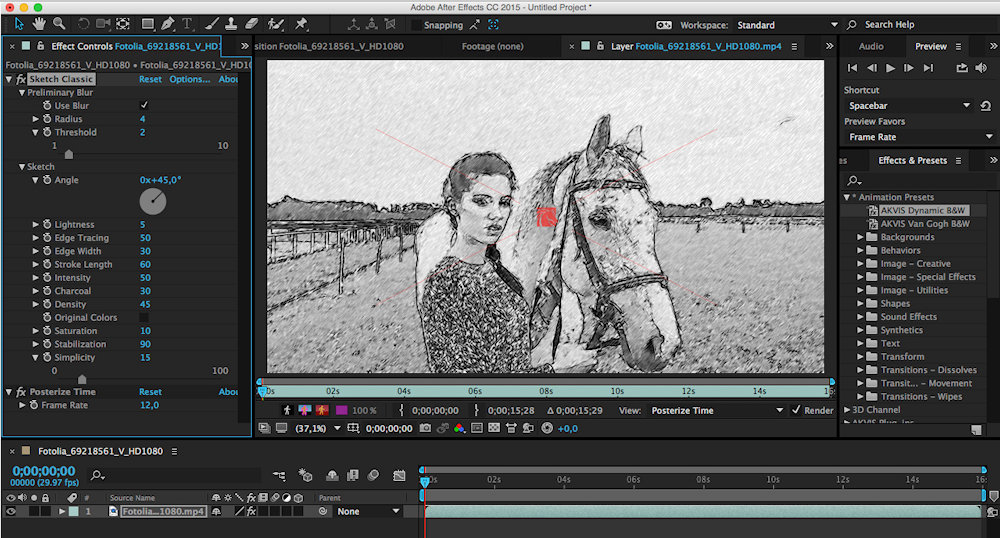Screen dimensions: 1000x538
Task: Select the Puppet Pin tool
Action: click(302, 23)
